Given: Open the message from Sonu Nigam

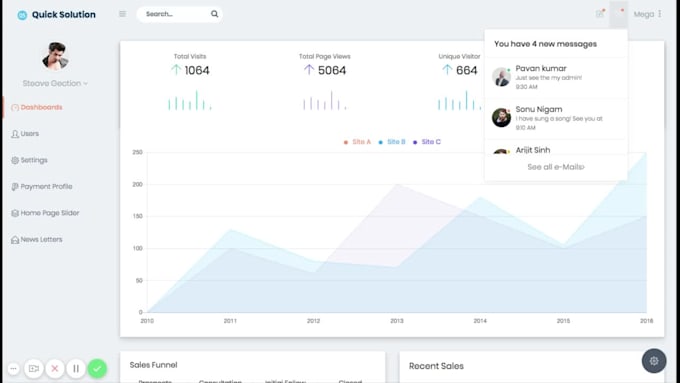Looking at the screenshot, I should [556, 119].
